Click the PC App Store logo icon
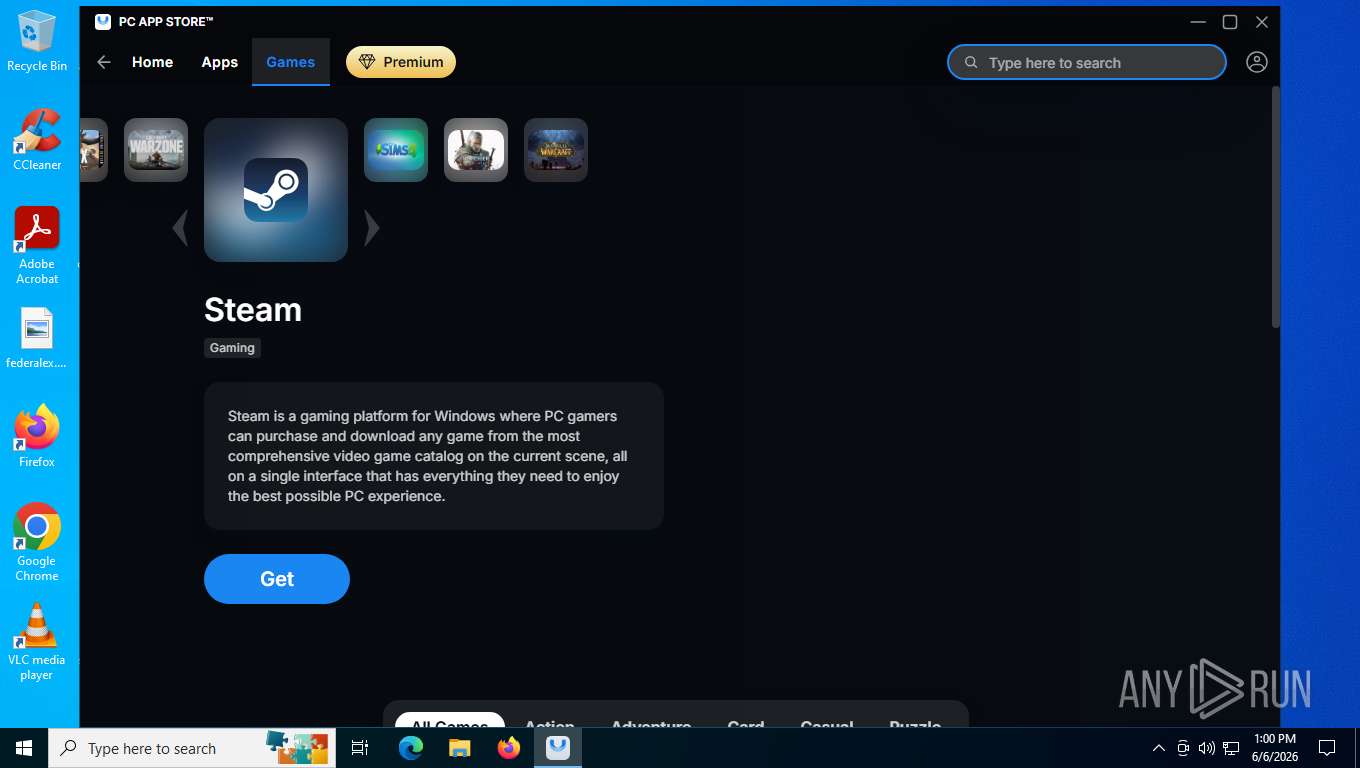 tap(103, 22)
